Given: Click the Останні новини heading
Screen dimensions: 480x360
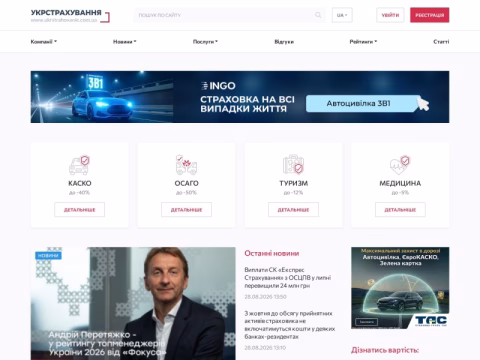Looking at the screenshot, I should pyautogui.click(x=272, y=253).
